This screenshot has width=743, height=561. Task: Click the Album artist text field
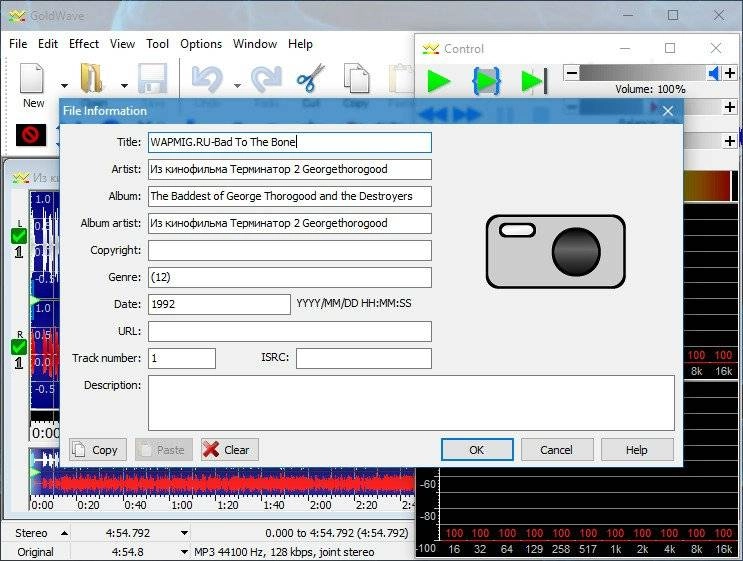[290, 223]
